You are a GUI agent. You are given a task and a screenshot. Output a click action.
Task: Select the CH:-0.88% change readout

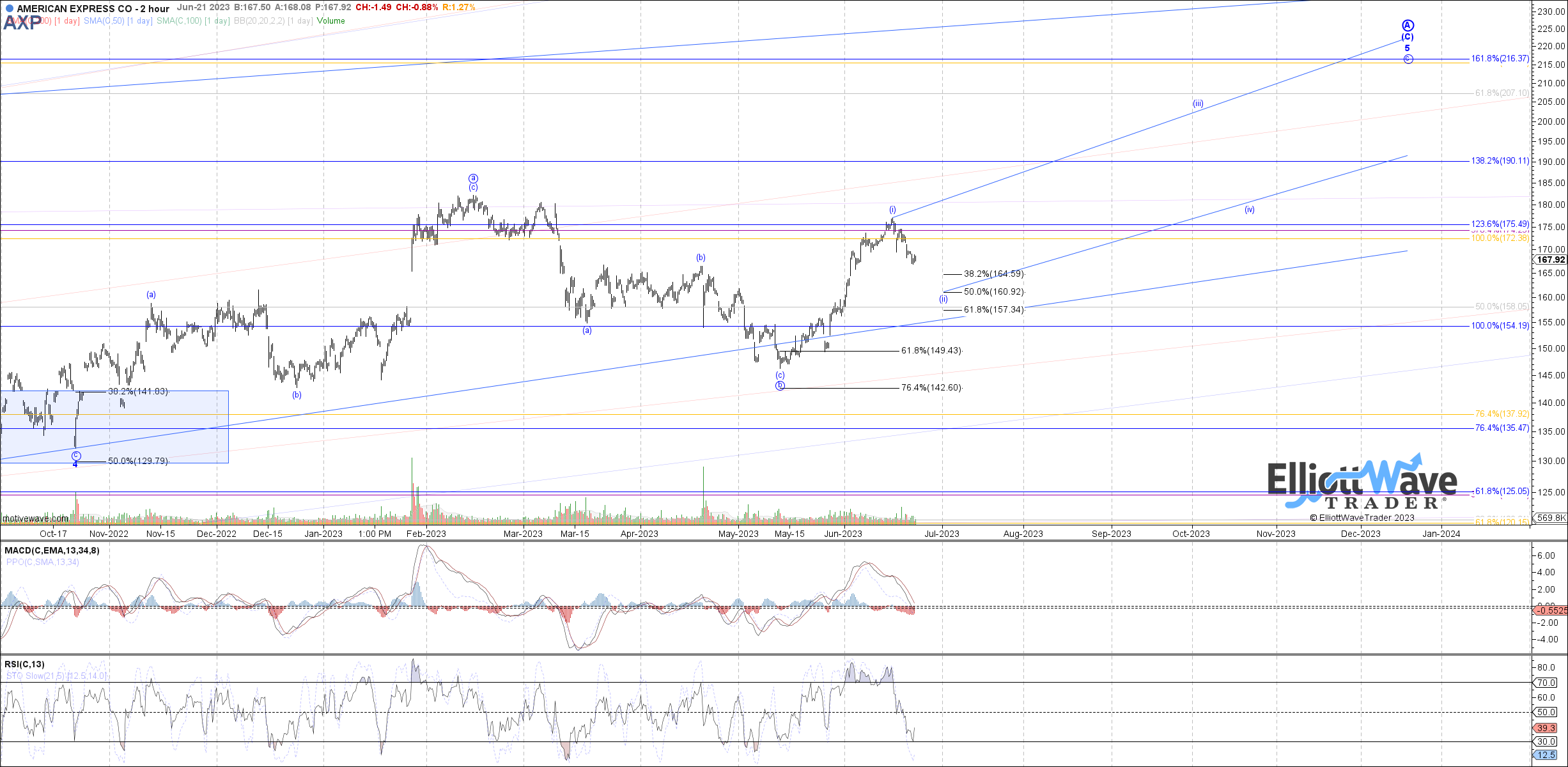[x=417, y=8]
